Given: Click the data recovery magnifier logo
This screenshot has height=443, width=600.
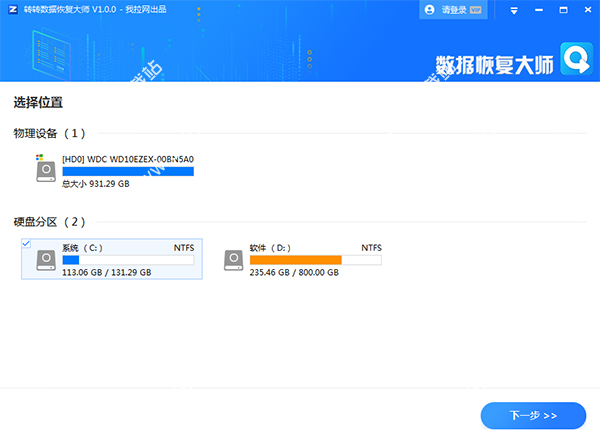Looking at the screenshot, I should point(577,59).
